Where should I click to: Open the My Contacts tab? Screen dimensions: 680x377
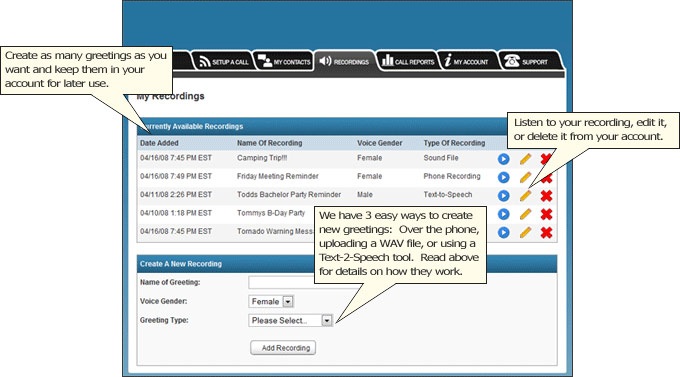(x=284, y=62)
